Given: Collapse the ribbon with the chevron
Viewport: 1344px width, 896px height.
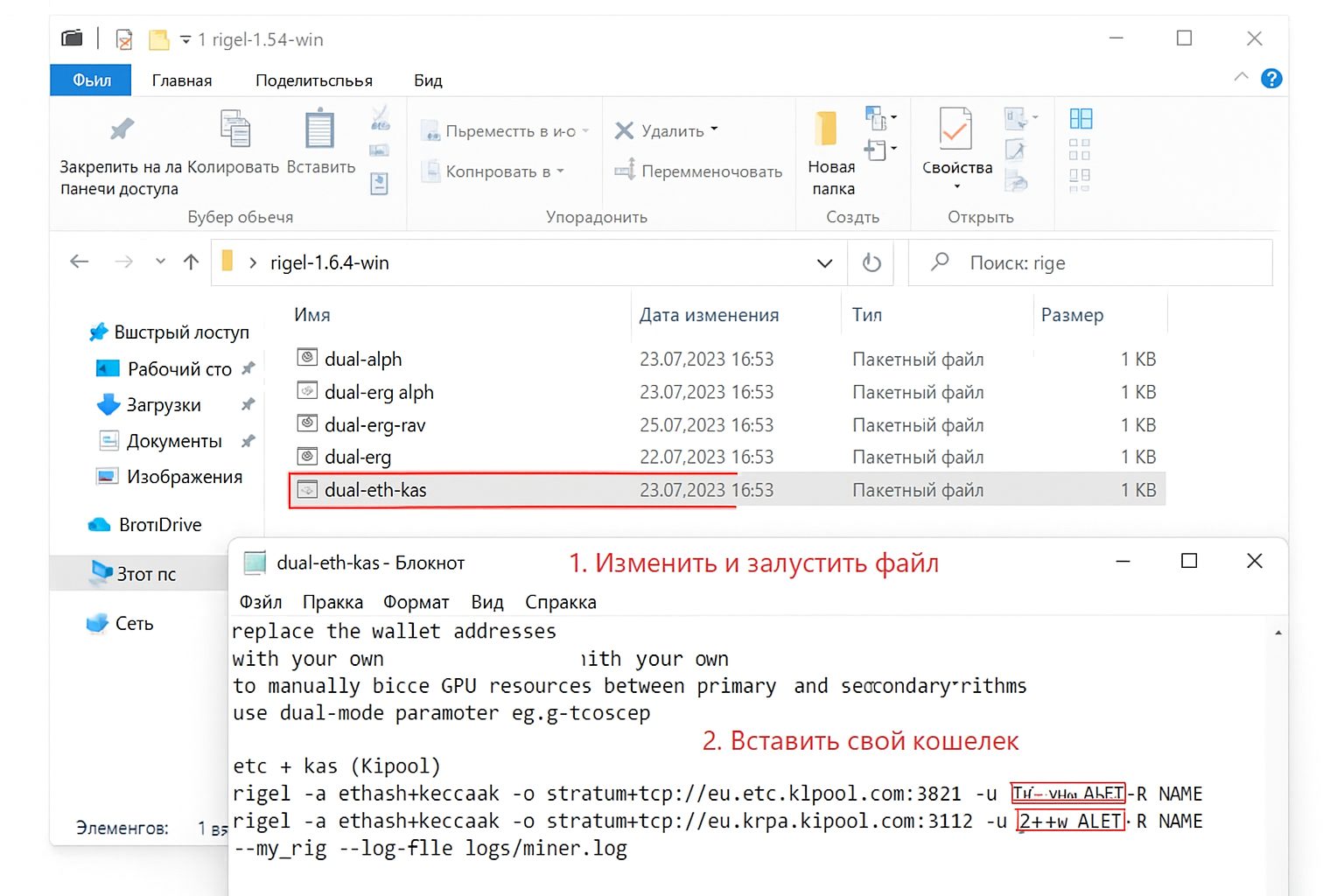Looking at the screenshot, I should (x=1241, y=78).
